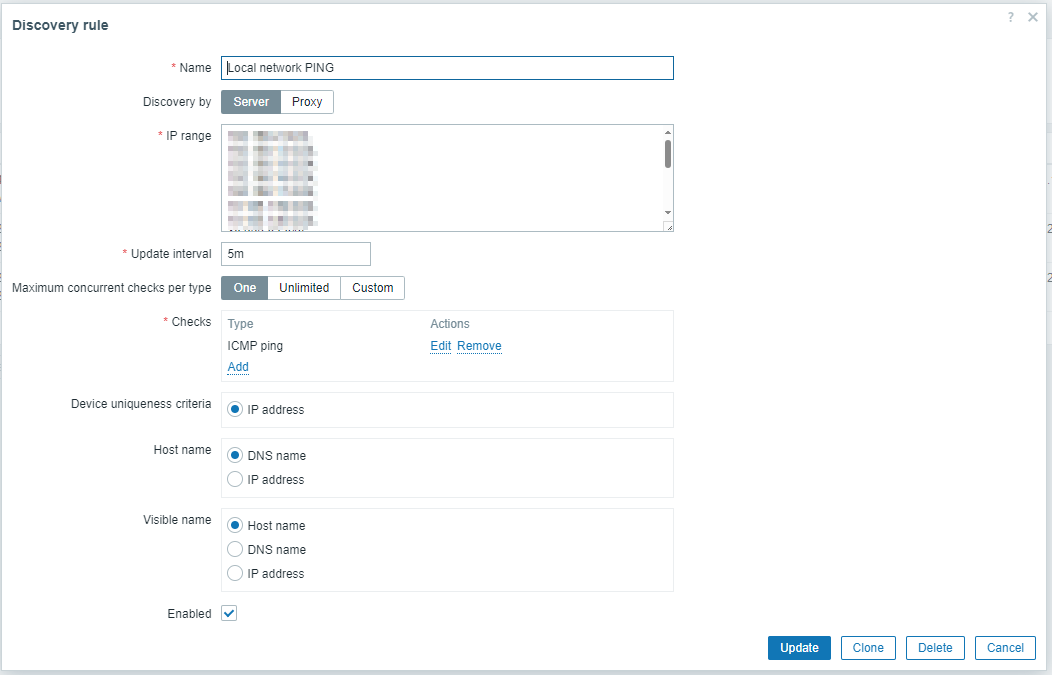Click the IP range scrollbar down arrow
Viewport: 1052px width, 675px height.
[x=668, y=213]
